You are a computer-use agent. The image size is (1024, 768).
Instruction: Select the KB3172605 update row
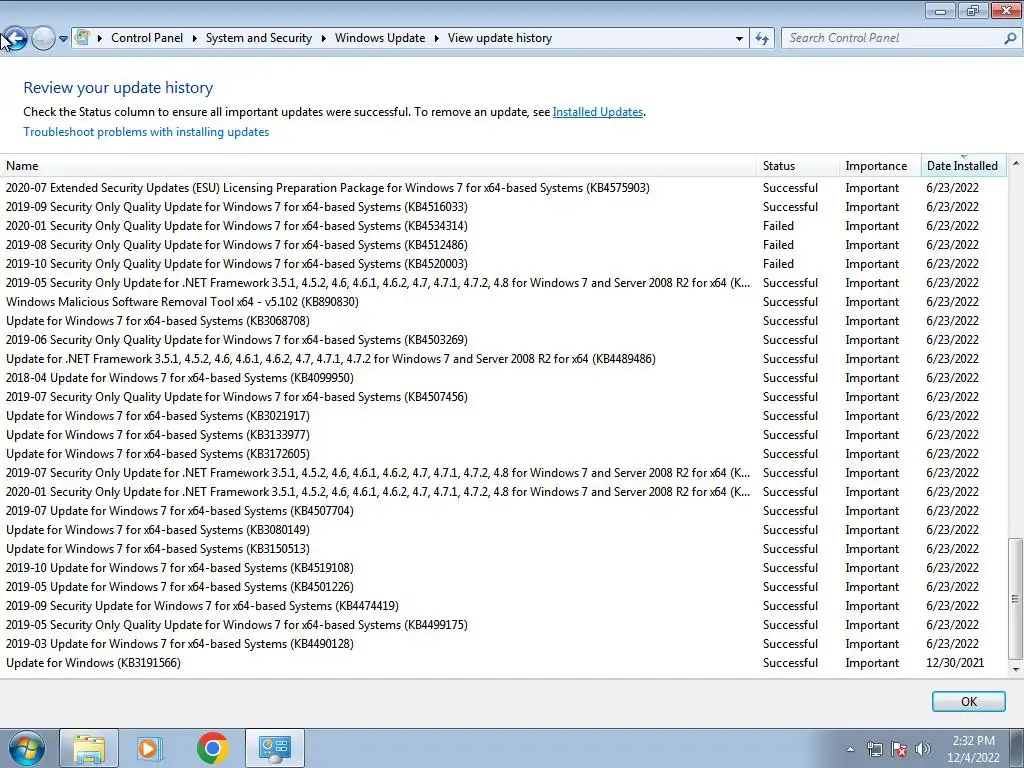tap(503, 454)
